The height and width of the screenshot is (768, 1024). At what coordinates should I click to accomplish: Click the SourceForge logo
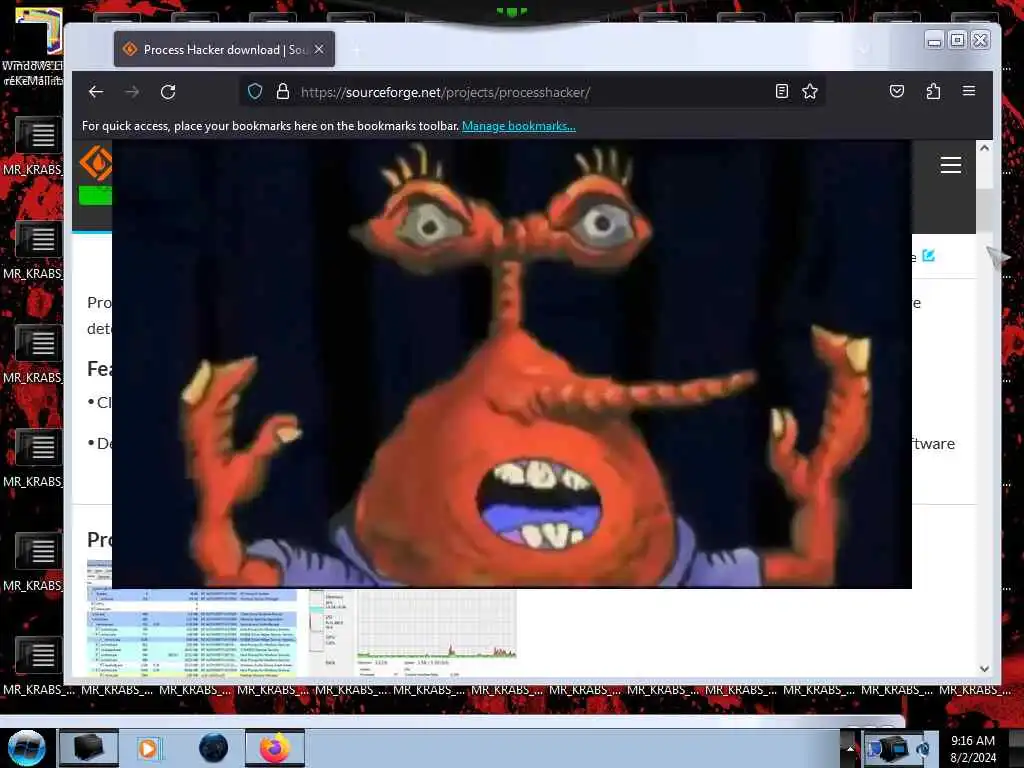[95, 163]
